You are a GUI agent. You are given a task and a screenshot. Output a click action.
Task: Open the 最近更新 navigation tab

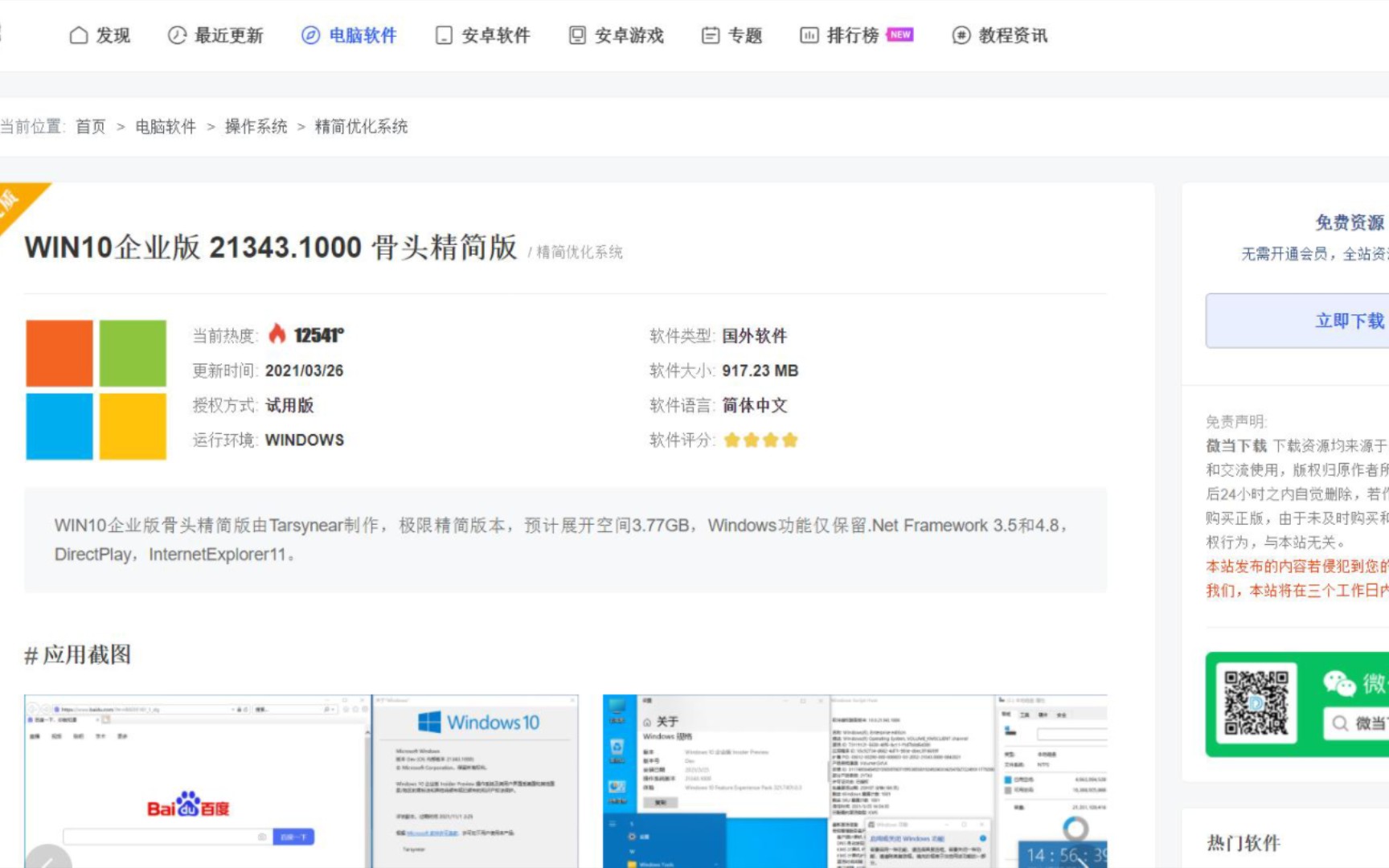[215, 35]
